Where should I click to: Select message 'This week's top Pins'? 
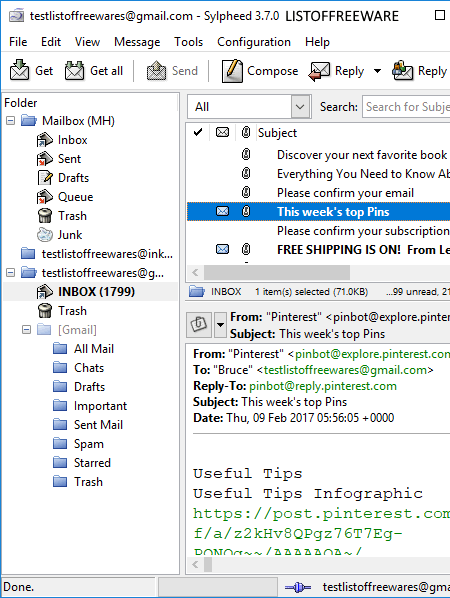tap(333, 212)
